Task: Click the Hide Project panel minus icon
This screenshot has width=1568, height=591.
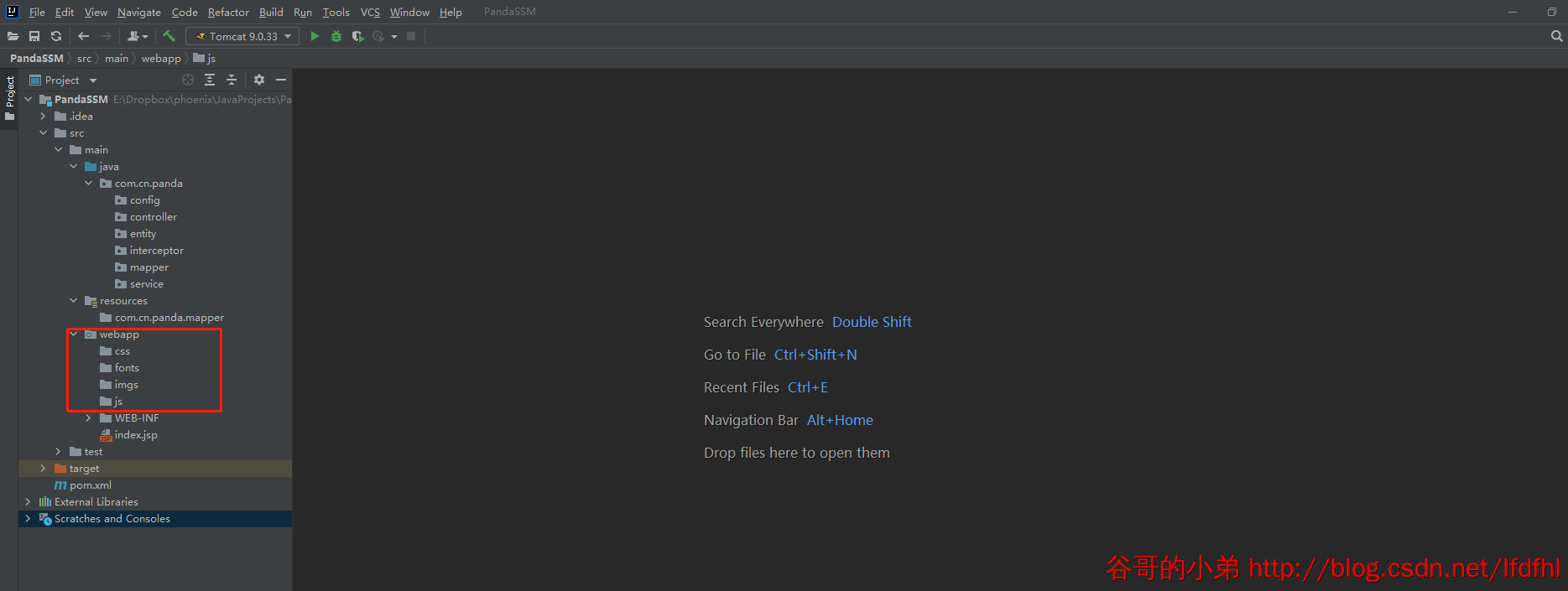Action: [x=281, y=80]
